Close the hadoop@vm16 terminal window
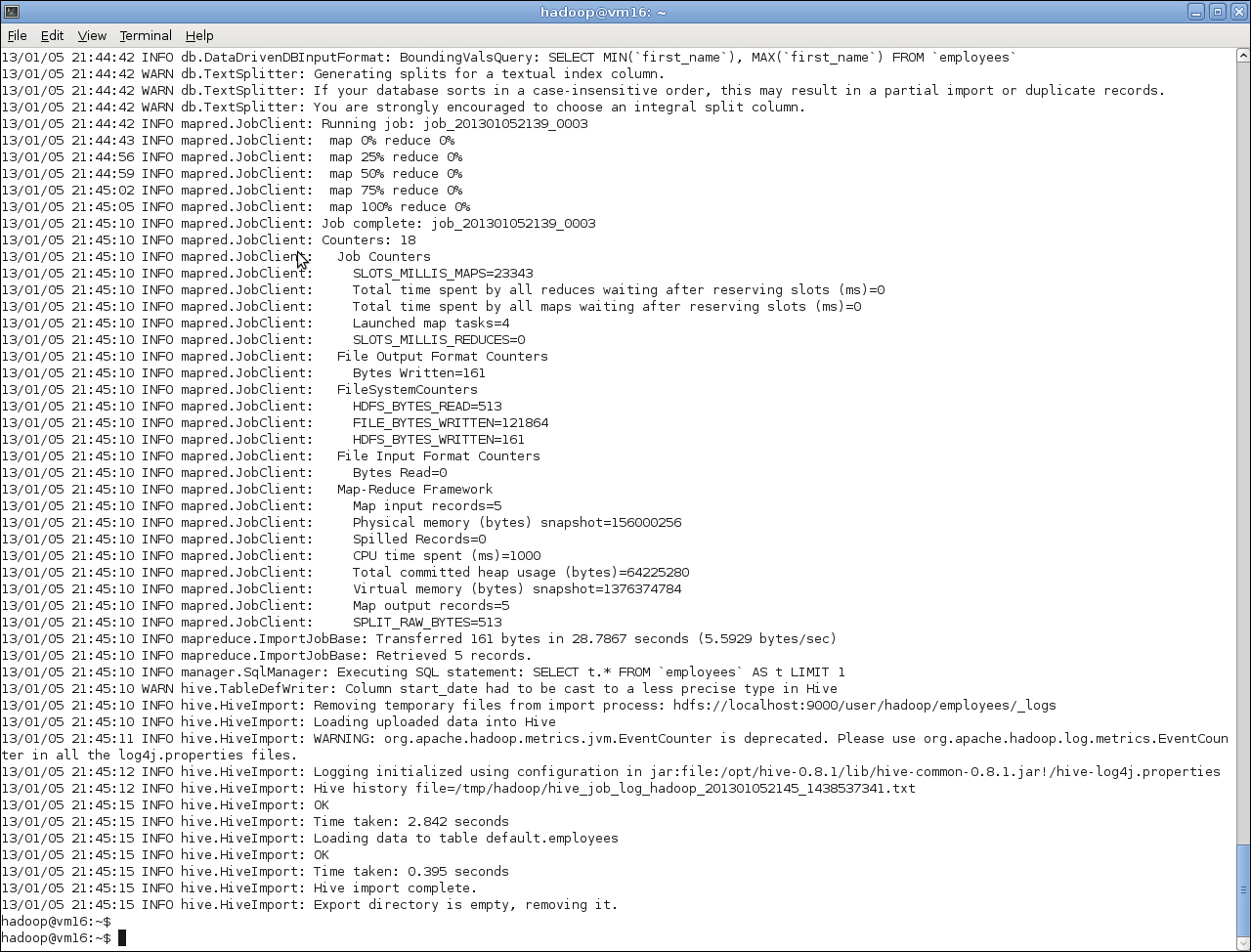This screenshot has height=952, width=1251. click(1237, 12)
